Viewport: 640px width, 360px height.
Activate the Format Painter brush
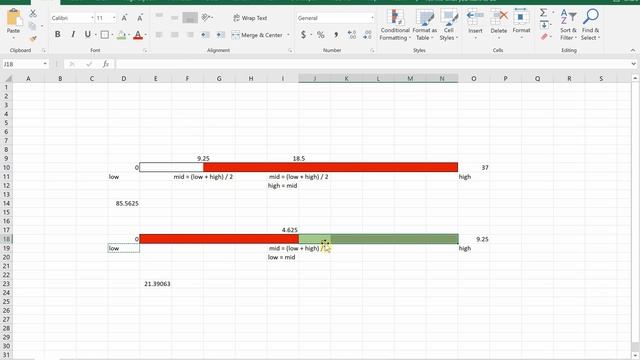click(33, 38)
